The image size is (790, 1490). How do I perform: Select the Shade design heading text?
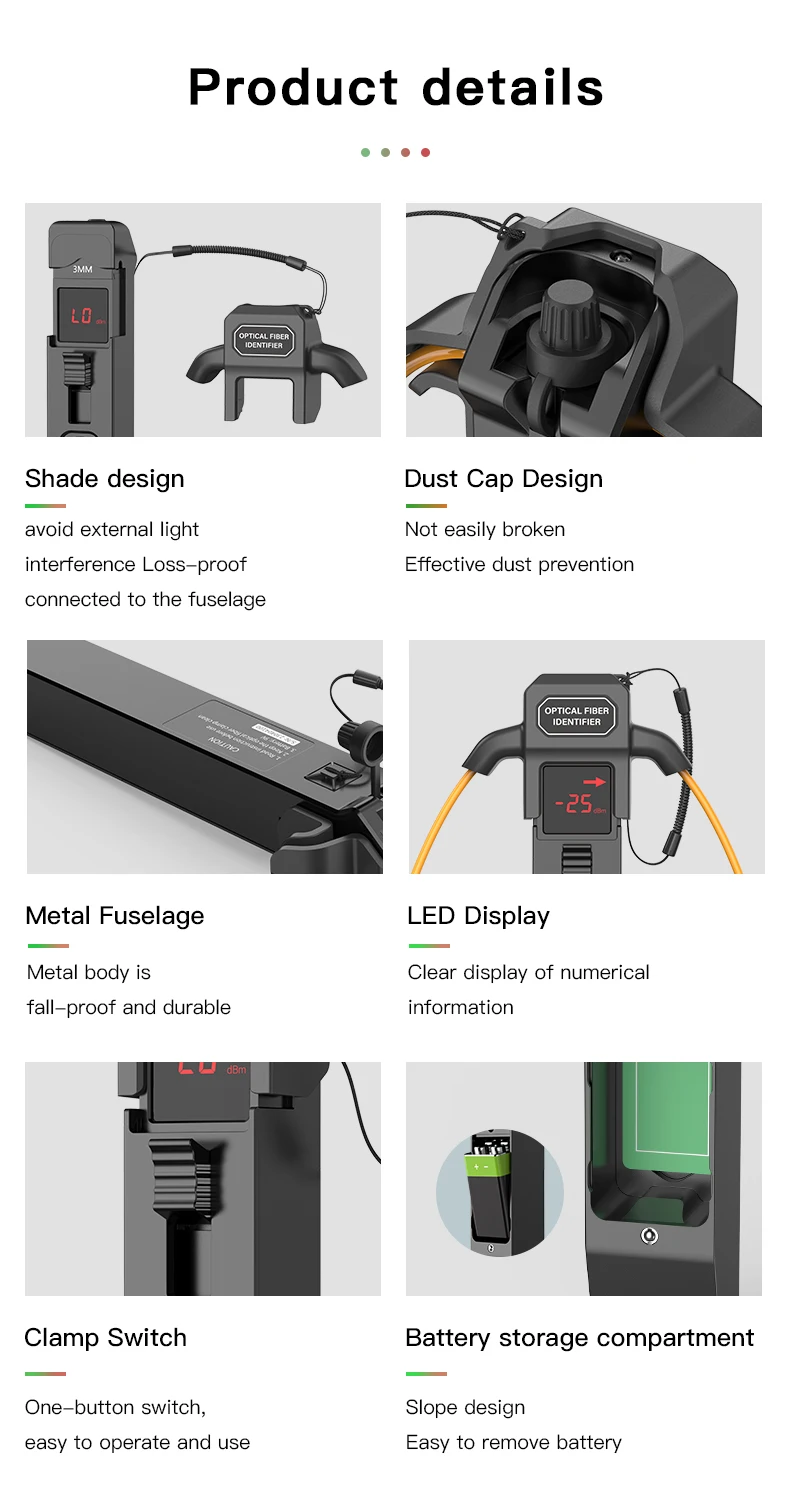(105, 478)
